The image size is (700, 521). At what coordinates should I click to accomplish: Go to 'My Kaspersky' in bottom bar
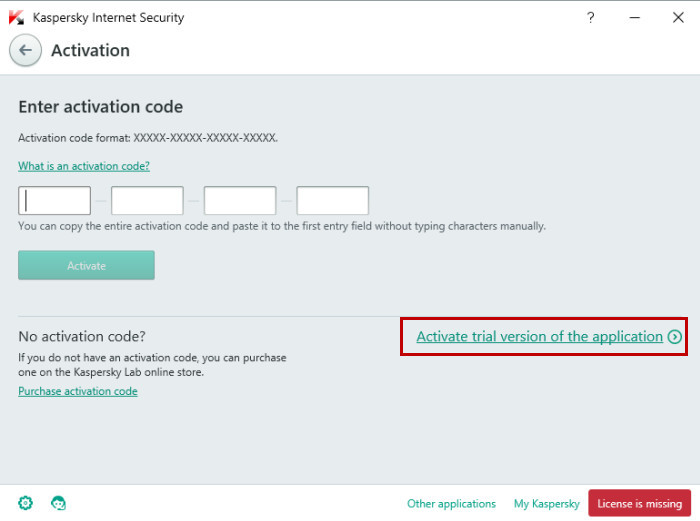[x=546, y=504]
